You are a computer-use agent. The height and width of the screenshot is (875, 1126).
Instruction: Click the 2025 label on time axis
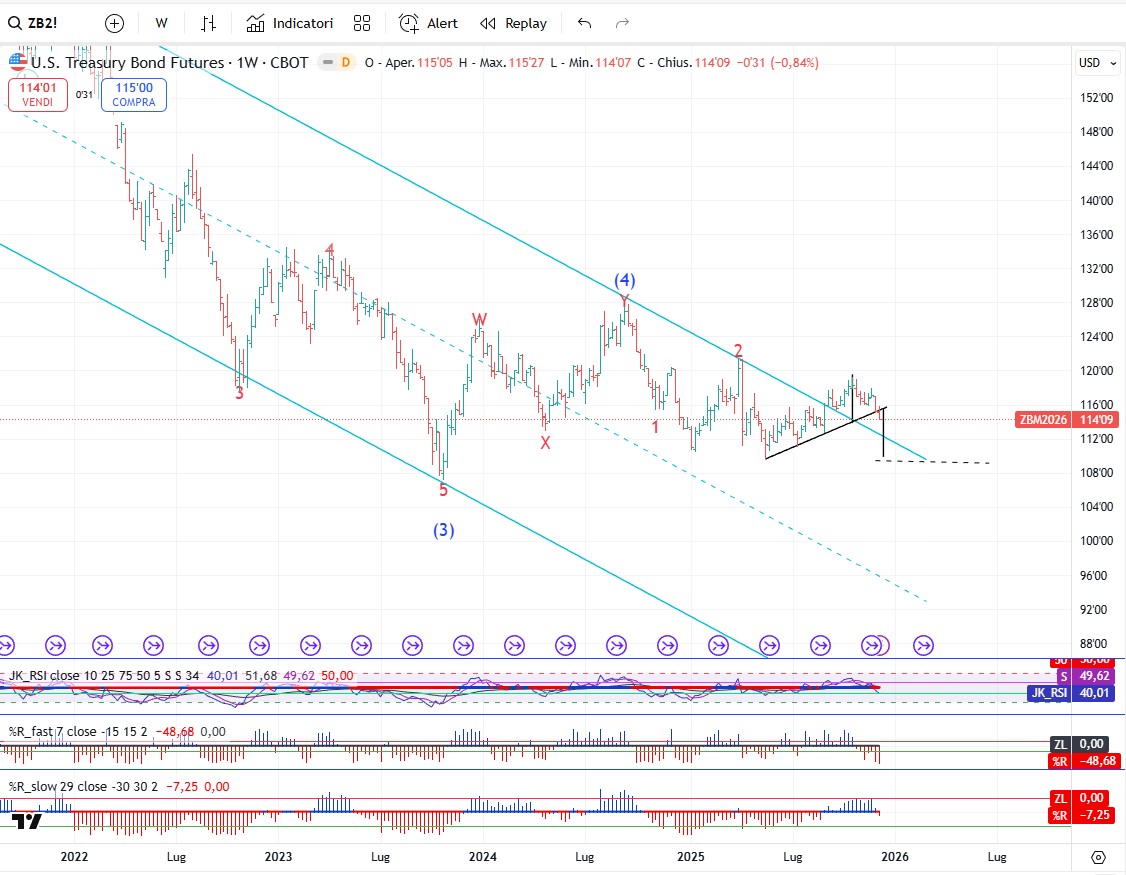(x=691, y=857)
